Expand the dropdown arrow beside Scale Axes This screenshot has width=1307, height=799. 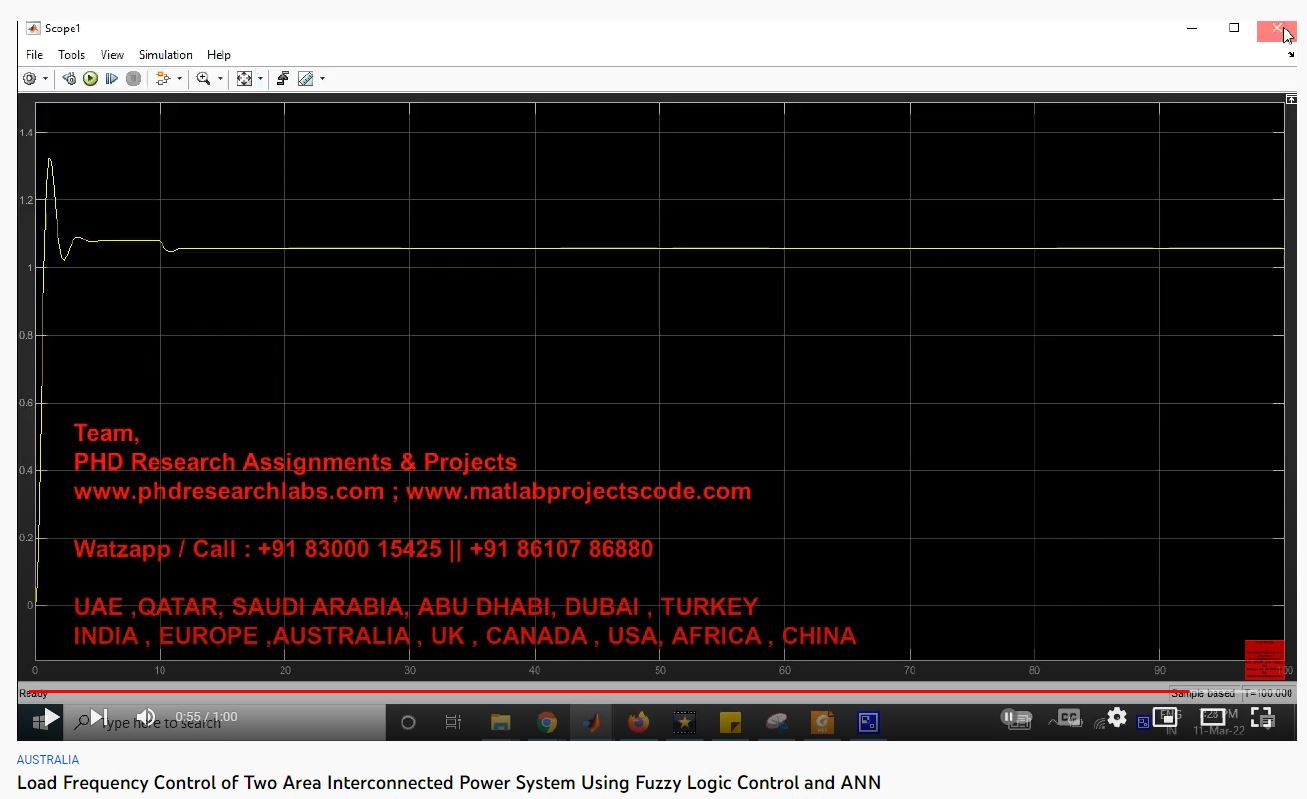(261, 79)
